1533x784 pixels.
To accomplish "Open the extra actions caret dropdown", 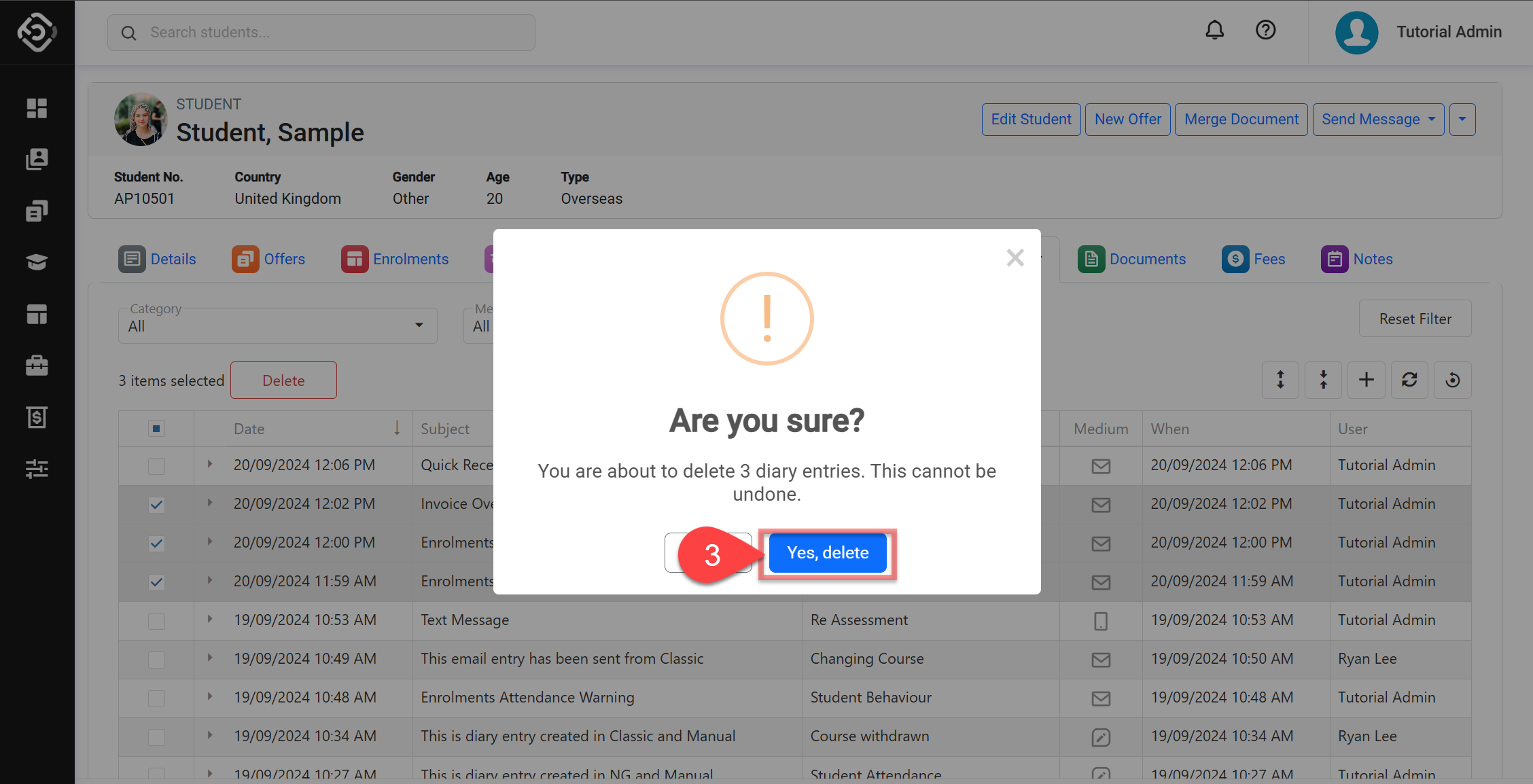I will (x=1462, y=120).
